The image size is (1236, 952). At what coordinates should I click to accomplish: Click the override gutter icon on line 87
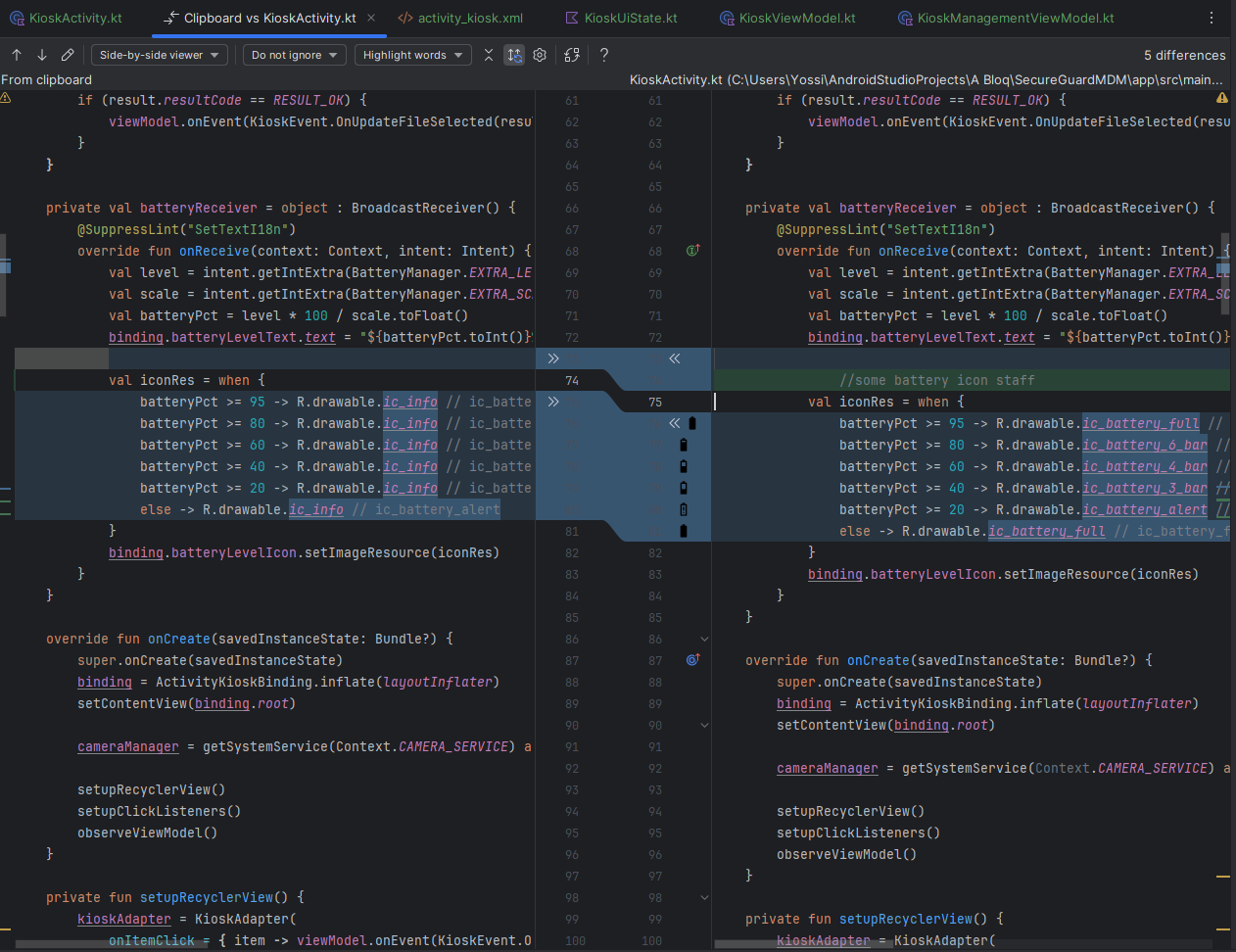point(692,660)
